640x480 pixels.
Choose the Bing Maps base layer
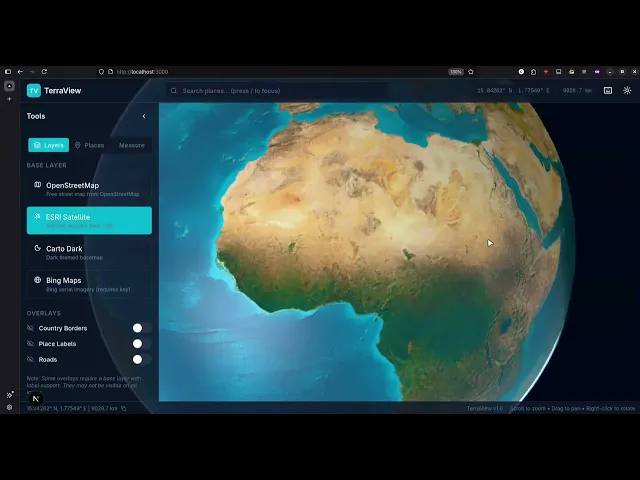(89, 284)
